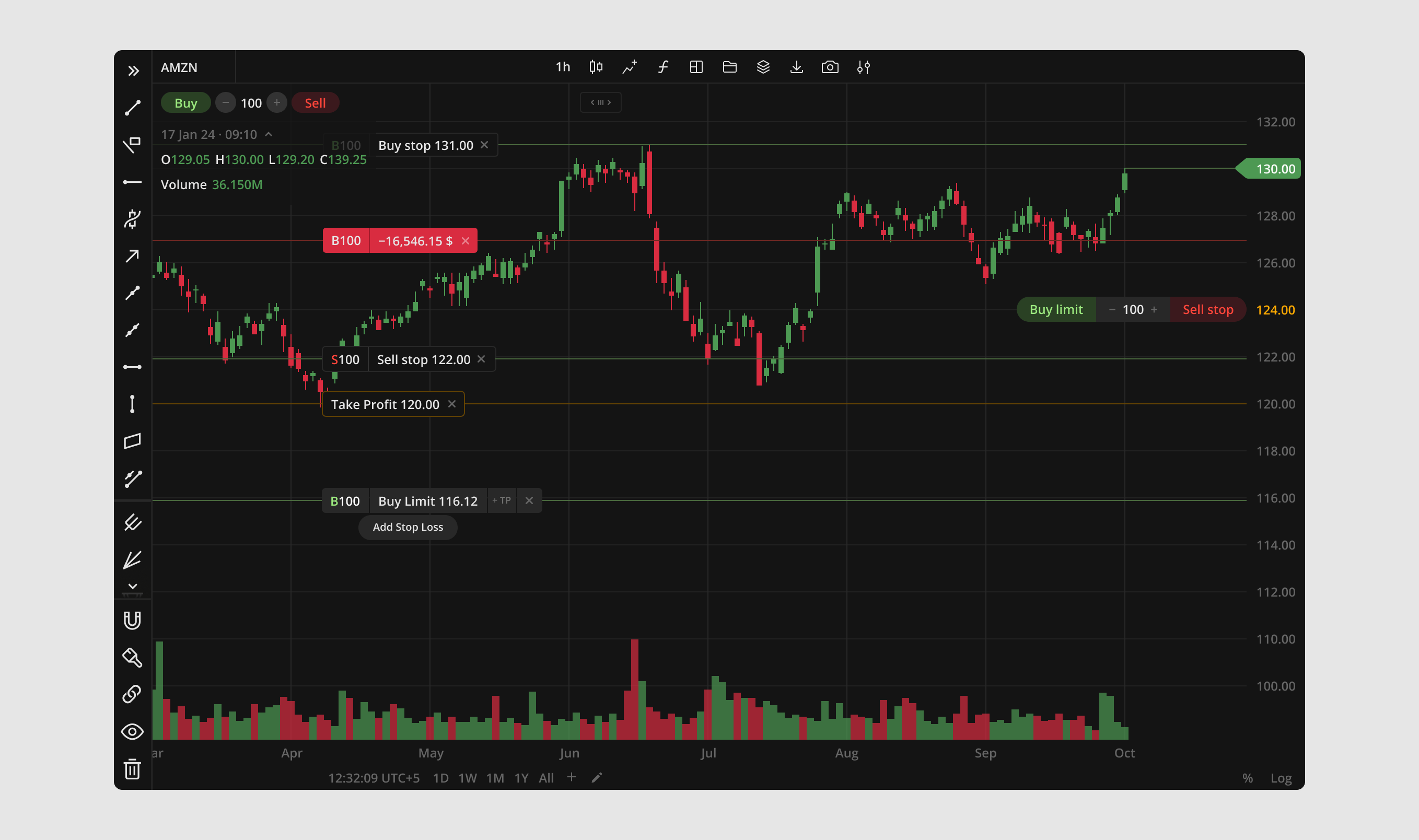Open the candlestick chart type icon
The image size is (1419, 840).
click(x=596, y=67)
